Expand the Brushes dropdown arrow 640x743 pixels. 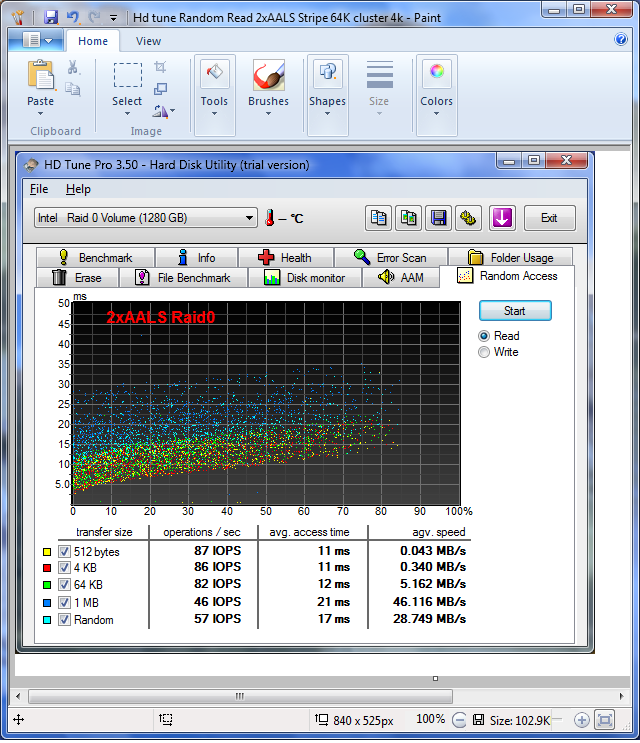point(268,114)
